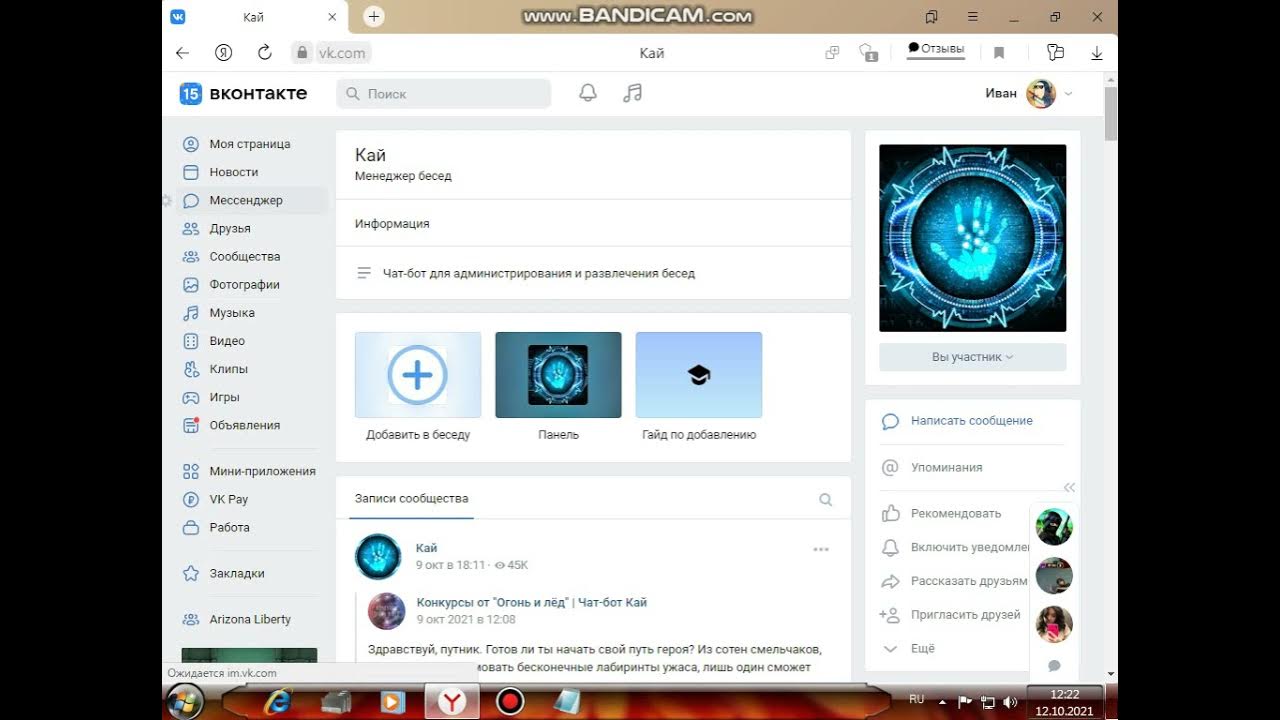
Task: Click Windows Start button
Action: pos(185,701)
